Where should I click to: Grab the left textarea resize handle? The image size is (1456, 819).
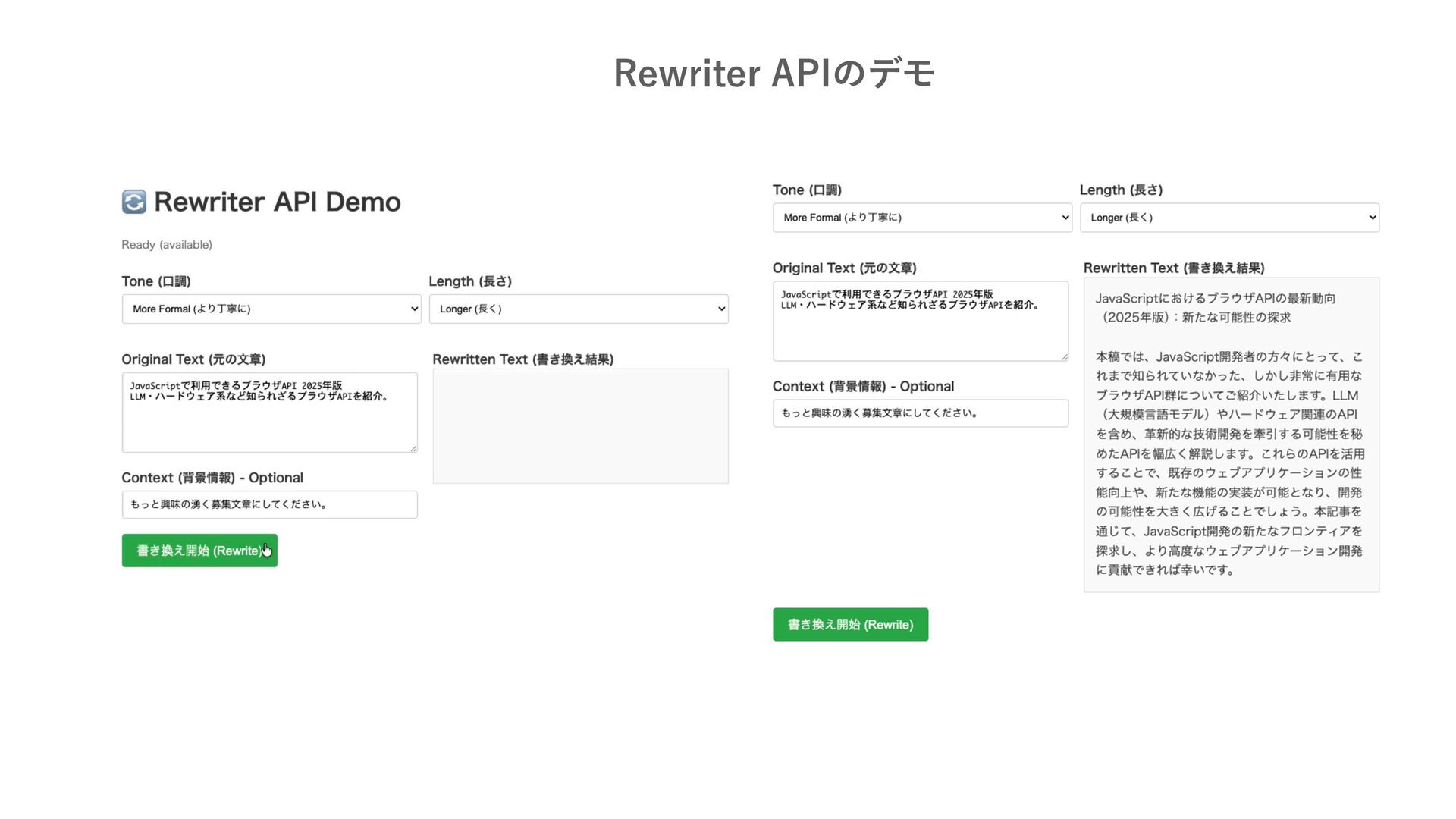413,448
